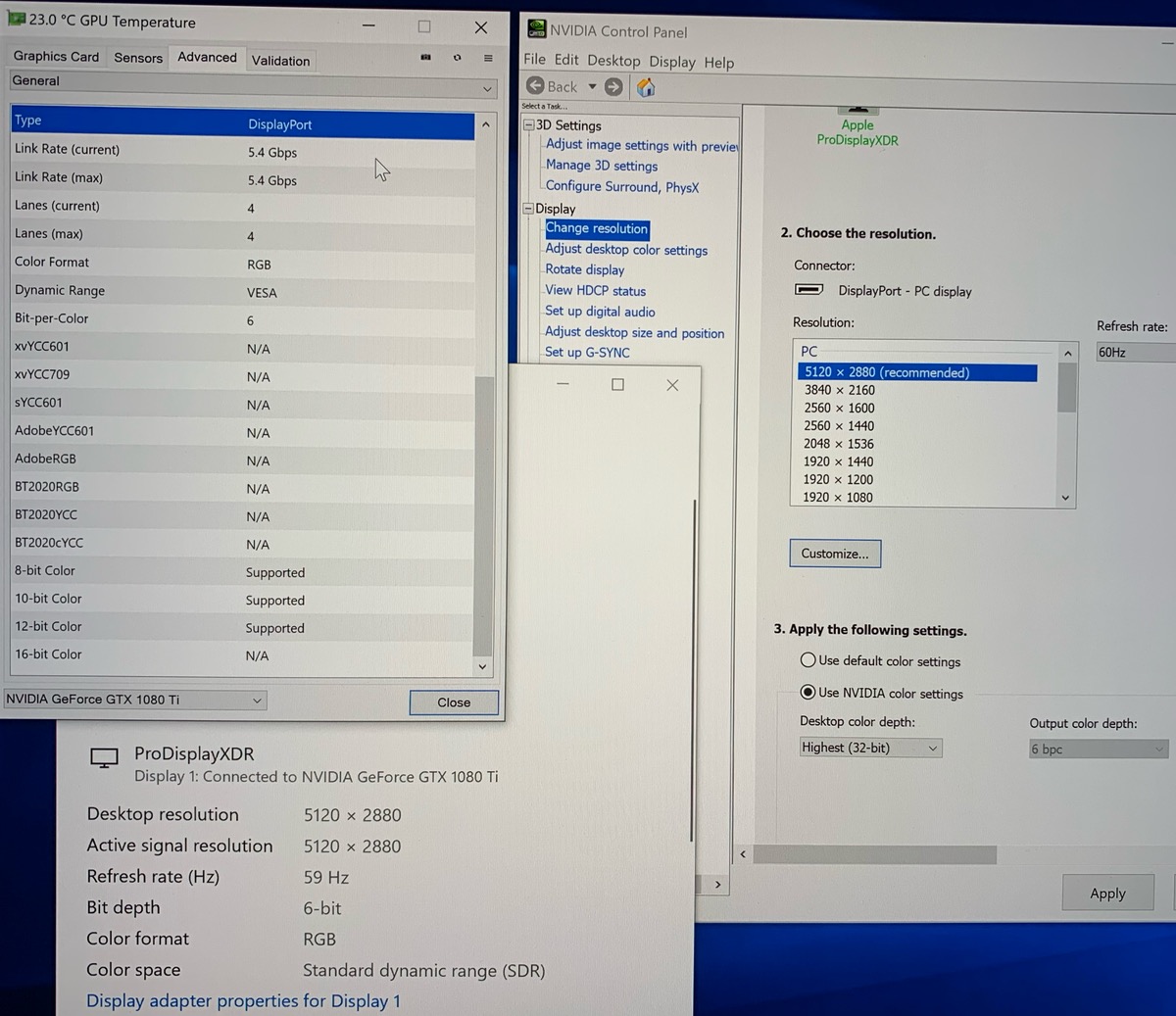Select the Dynamic Range VESA row
This screenshot has height=1016, width=1176.
click(x=242, y=291)
